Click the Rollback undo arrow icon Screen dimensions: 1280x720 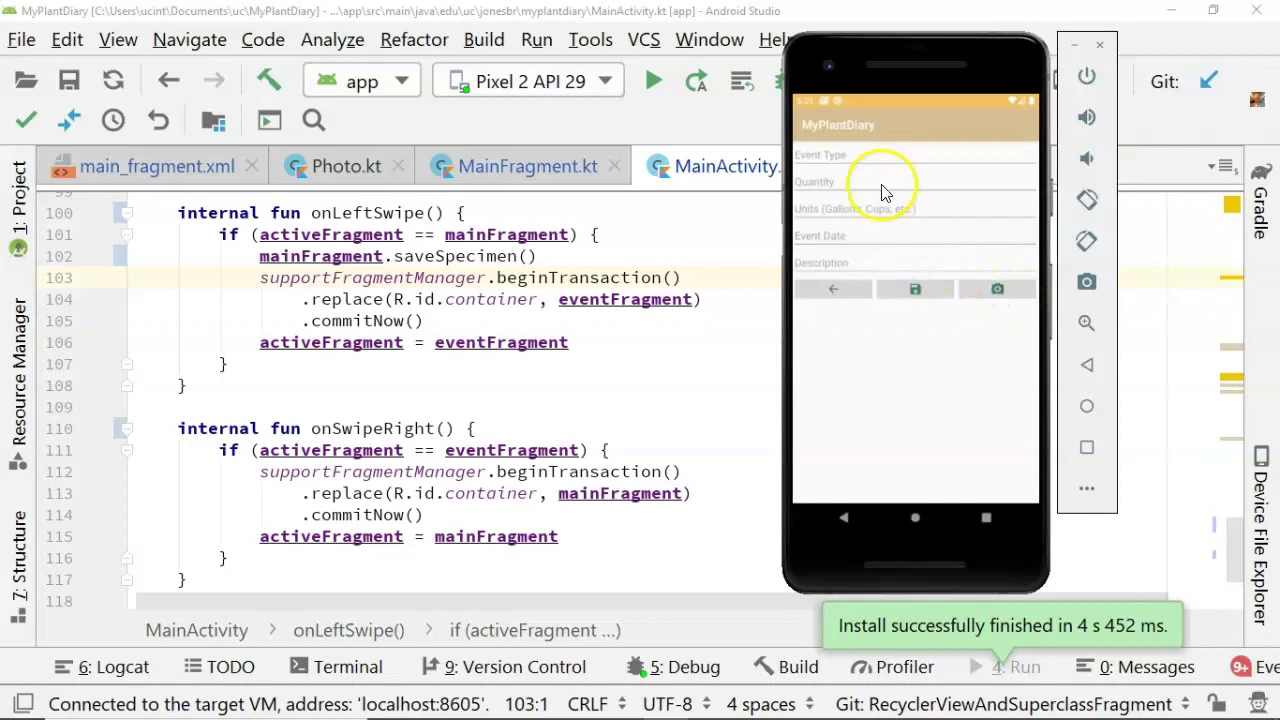pos(158,120)
